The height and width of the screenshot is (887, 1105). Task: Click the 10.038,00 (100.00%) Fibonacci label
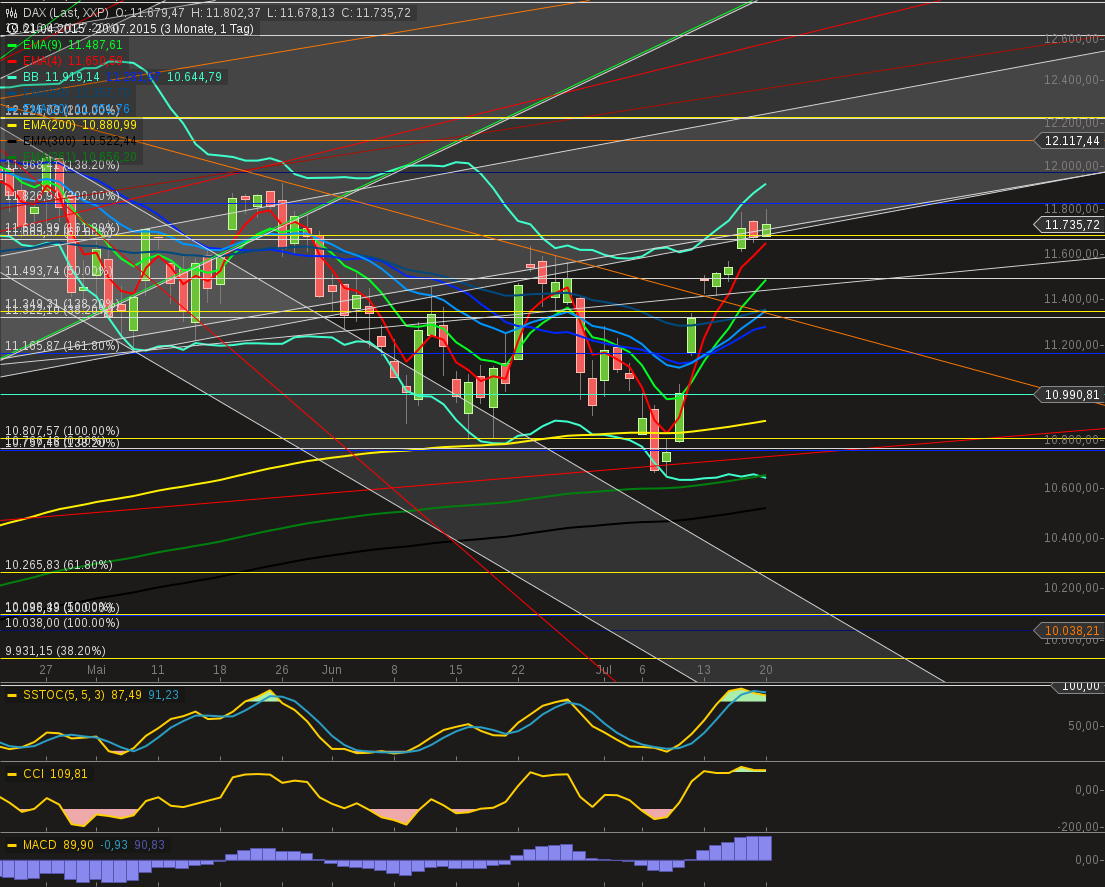62,623
